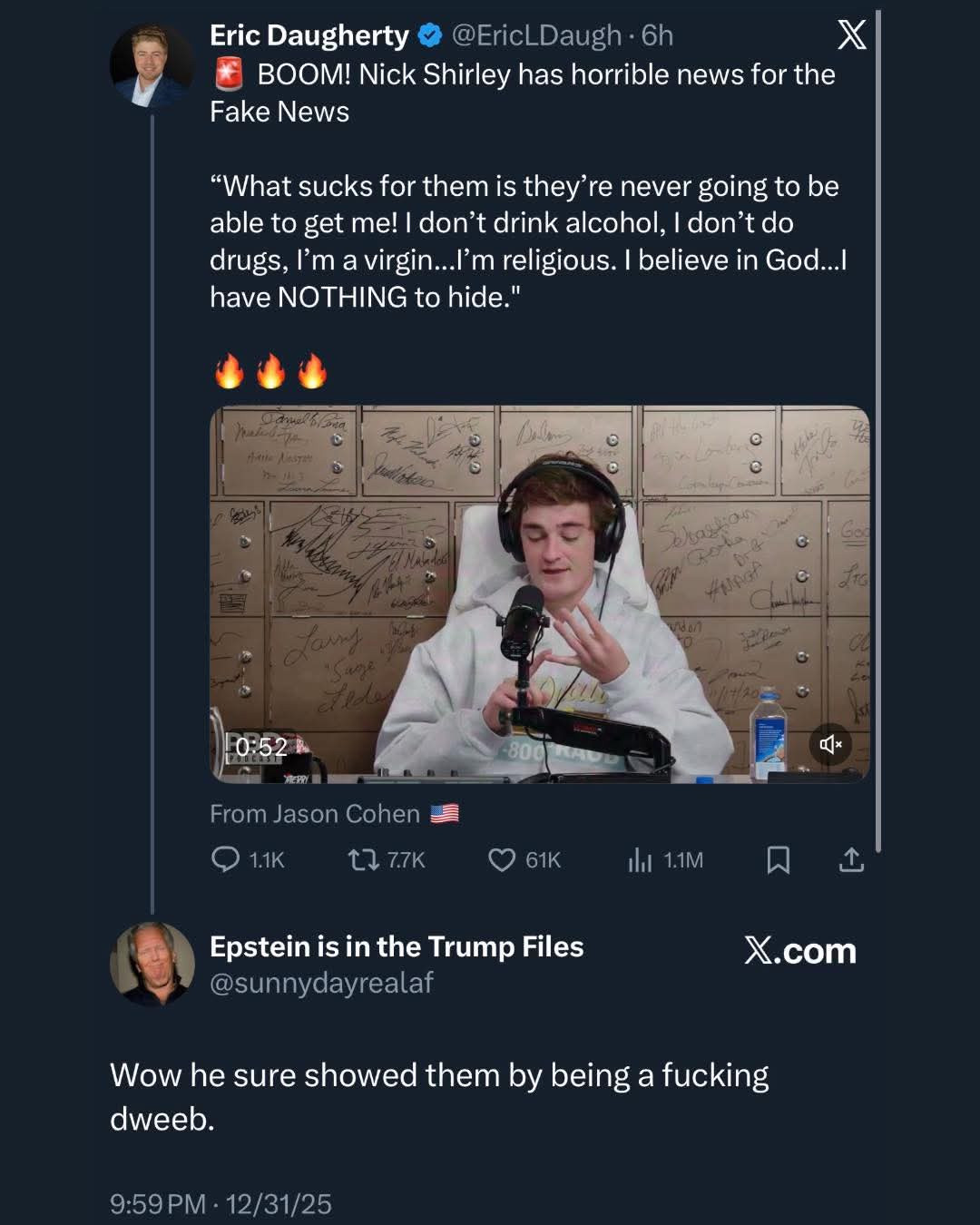Screen dimensions: 980x1225
Task: Click the X logo at top right
Action: click(x=851, y=36)
